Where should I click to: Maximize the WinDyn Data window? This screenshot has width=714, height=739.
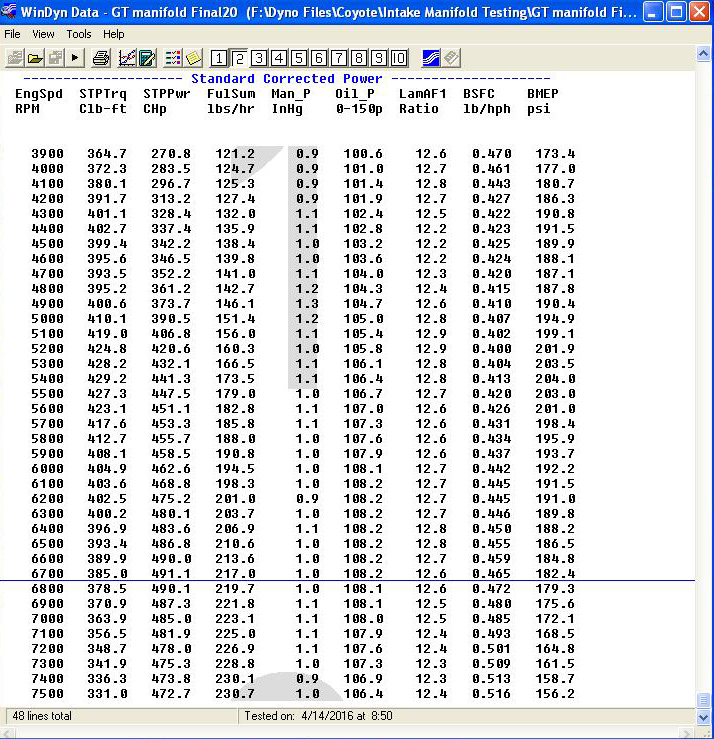(676, 11)
